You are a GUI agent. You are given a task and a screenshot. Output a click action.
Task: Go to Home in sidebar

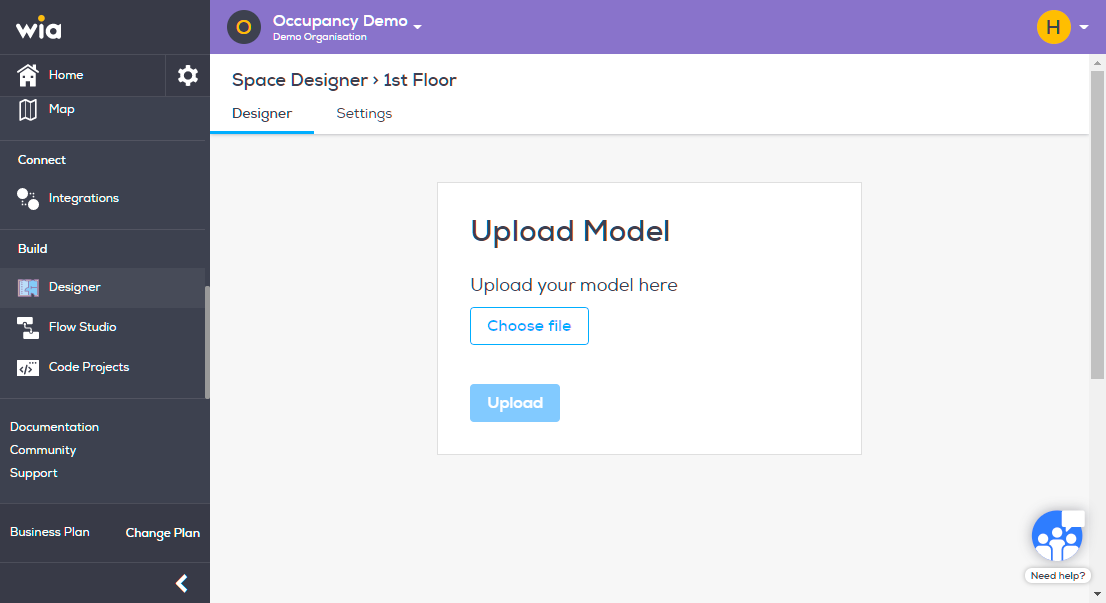66,75
